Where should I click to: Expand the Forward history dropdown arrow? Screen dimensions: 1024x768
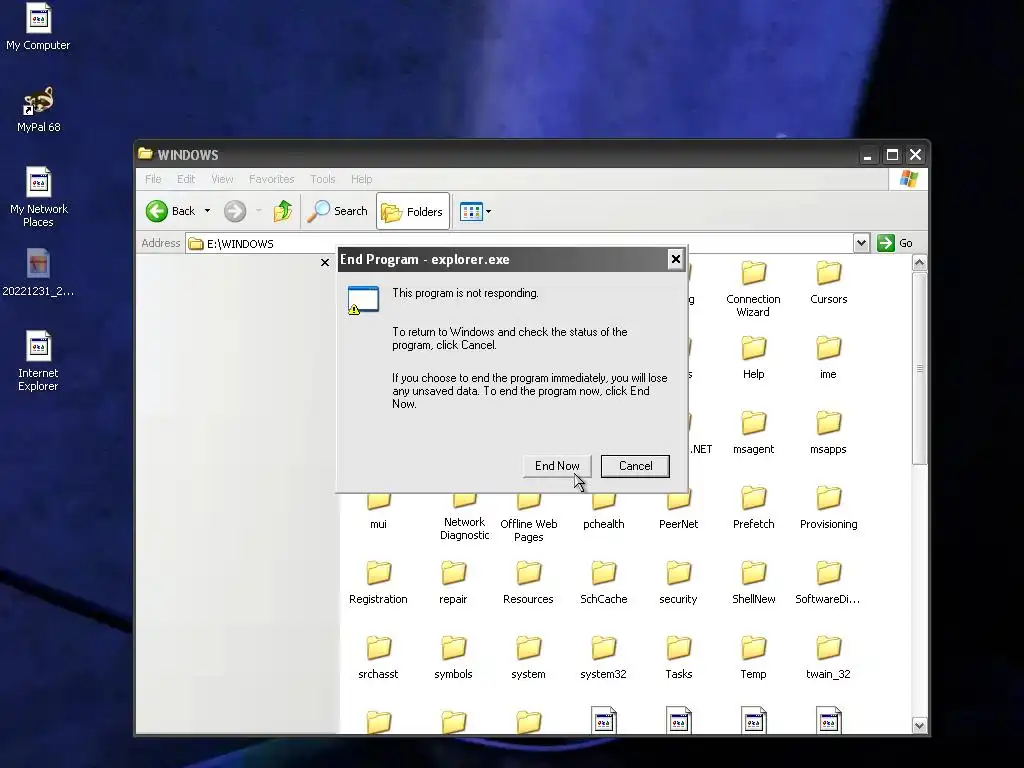pyautogui.click(x=259, y=211)
